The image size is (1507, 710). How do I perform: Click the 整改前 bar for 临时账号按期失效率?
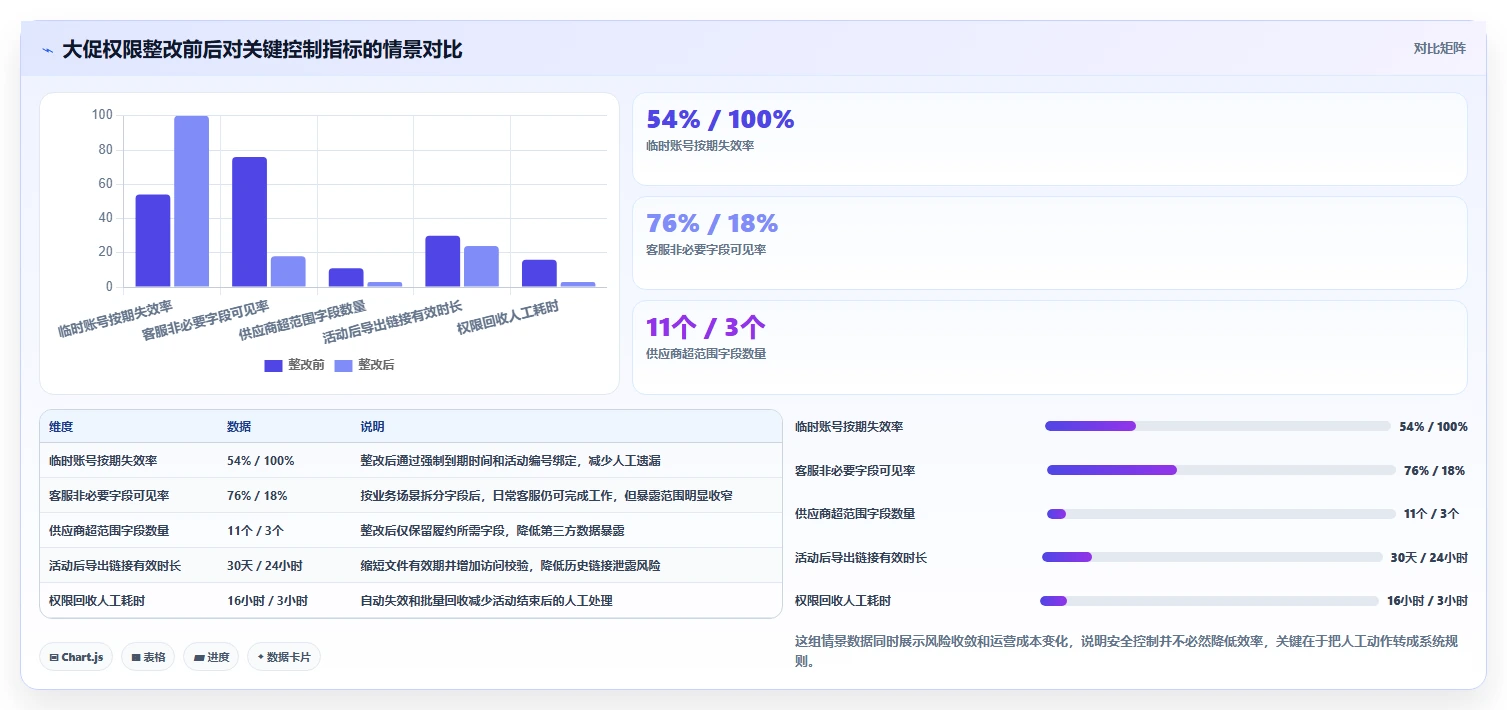click(153, 241)
